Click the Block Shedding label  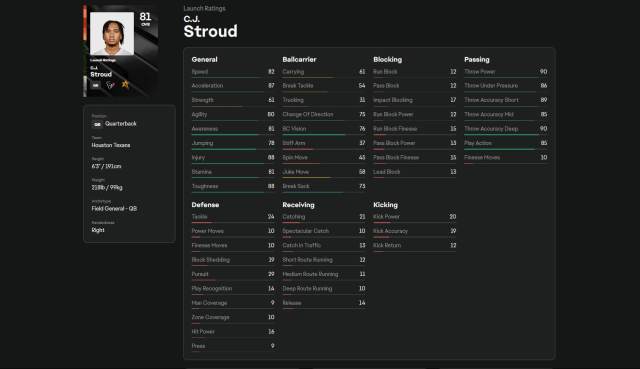pyautogui.click(x=211, y=260)
